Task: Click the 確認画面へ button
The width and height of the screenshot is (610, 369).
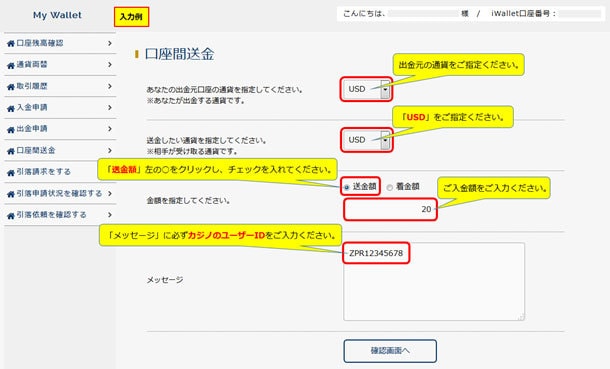Action: click(390, 351)
